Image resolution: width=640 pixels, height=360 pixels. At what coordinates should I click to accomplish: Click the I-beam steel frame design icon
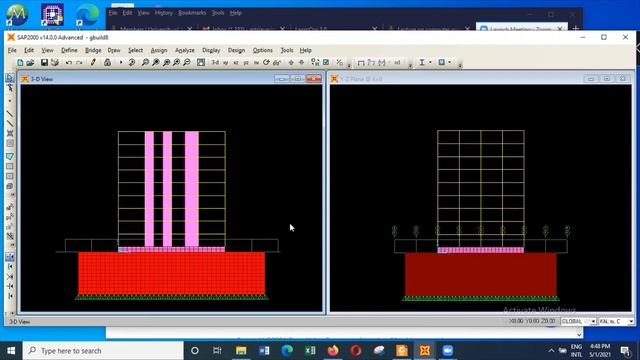point(422,62)
